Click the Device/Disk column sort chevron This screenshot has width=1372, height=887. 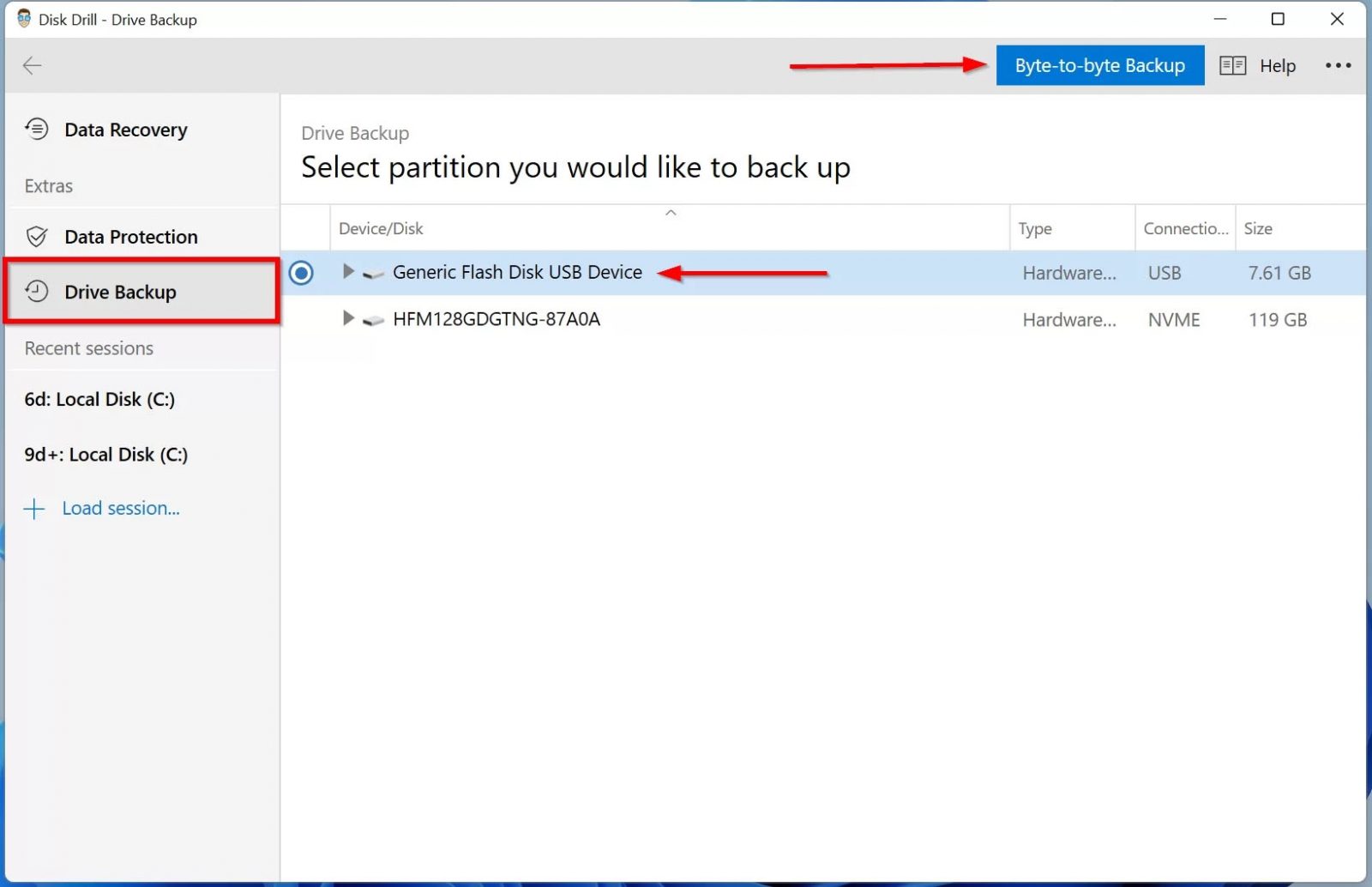tap(671, 213)
